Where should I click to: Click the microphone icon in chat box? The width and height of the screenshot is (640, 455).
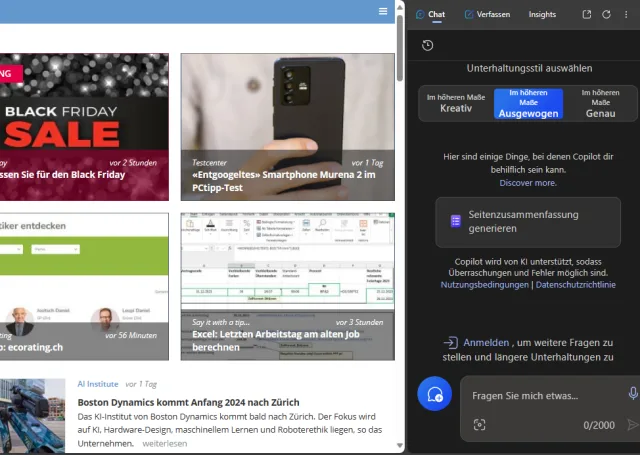(x=633, y=393)
